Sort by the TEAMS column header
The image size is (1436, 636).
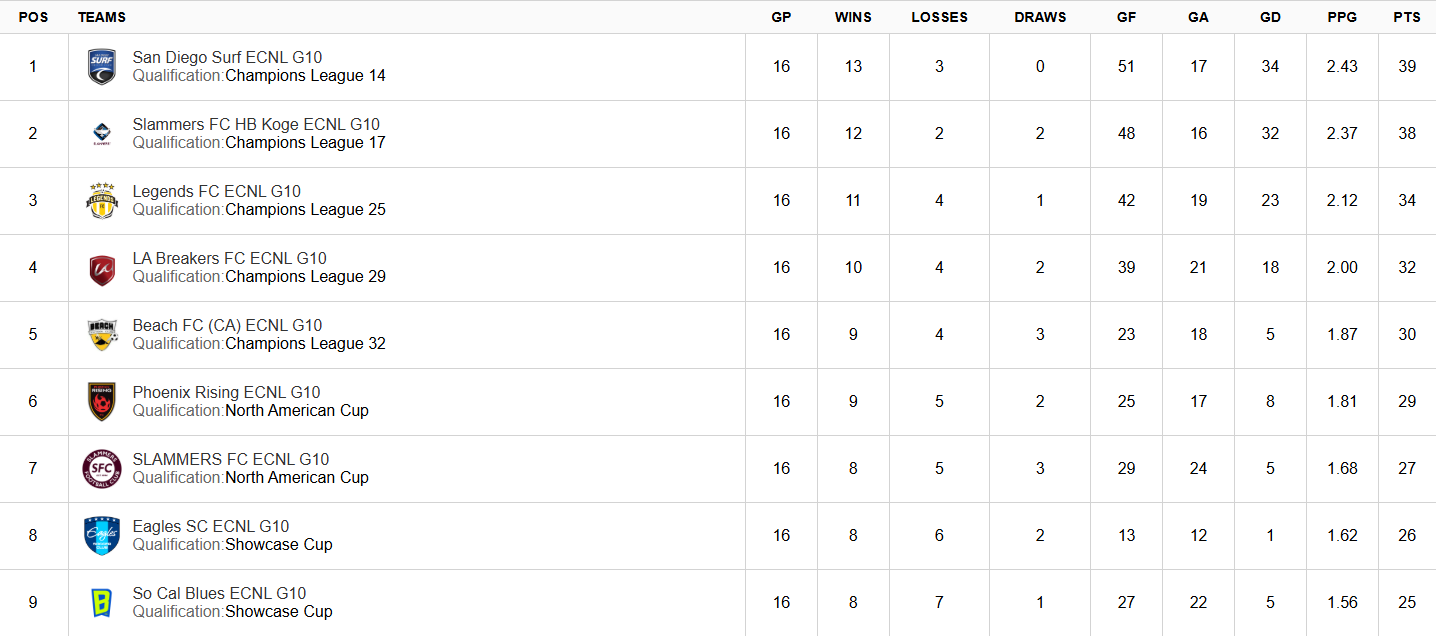click(101, 17)
